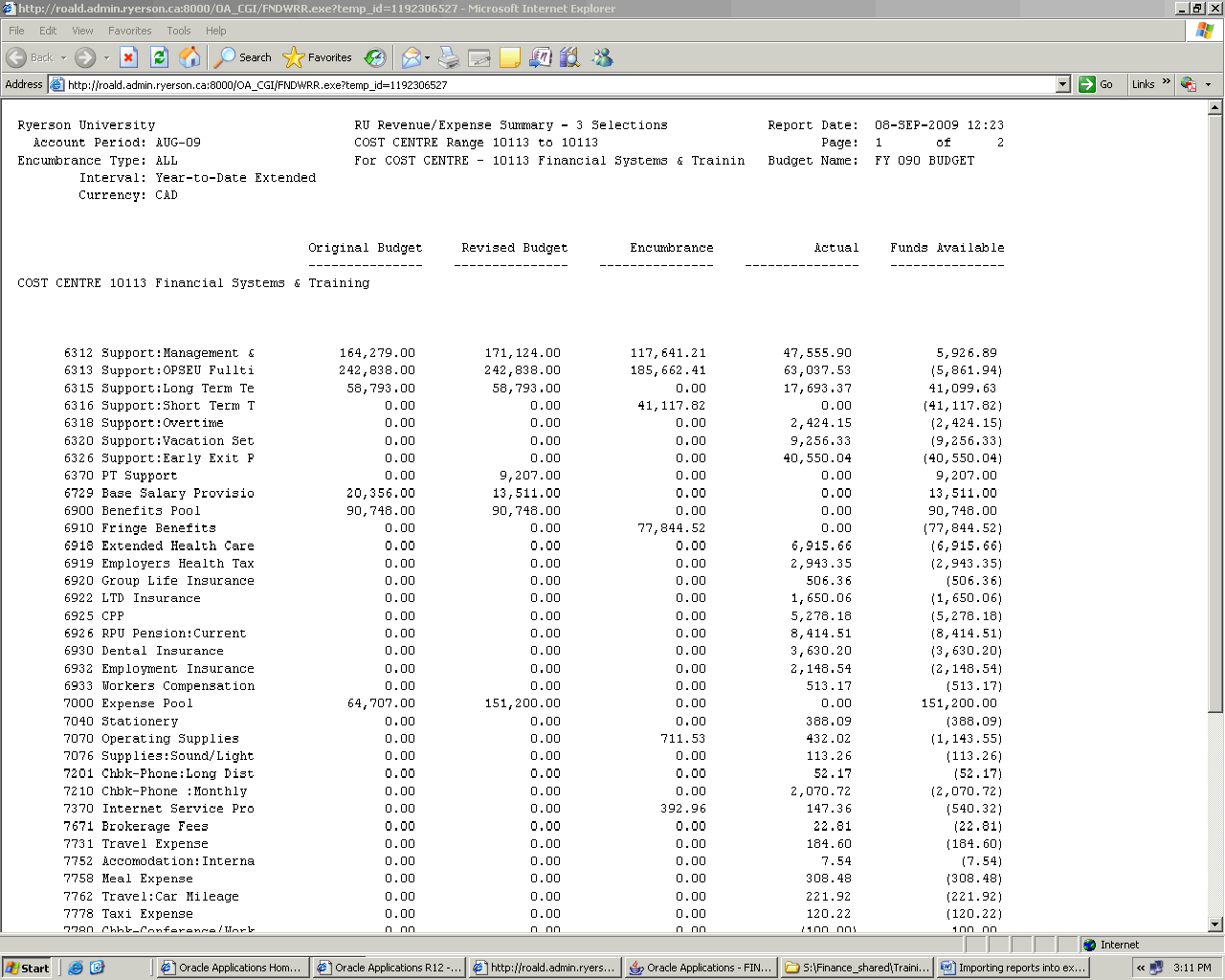Click the vertical scrollbar down arrow

point(1215,924)
